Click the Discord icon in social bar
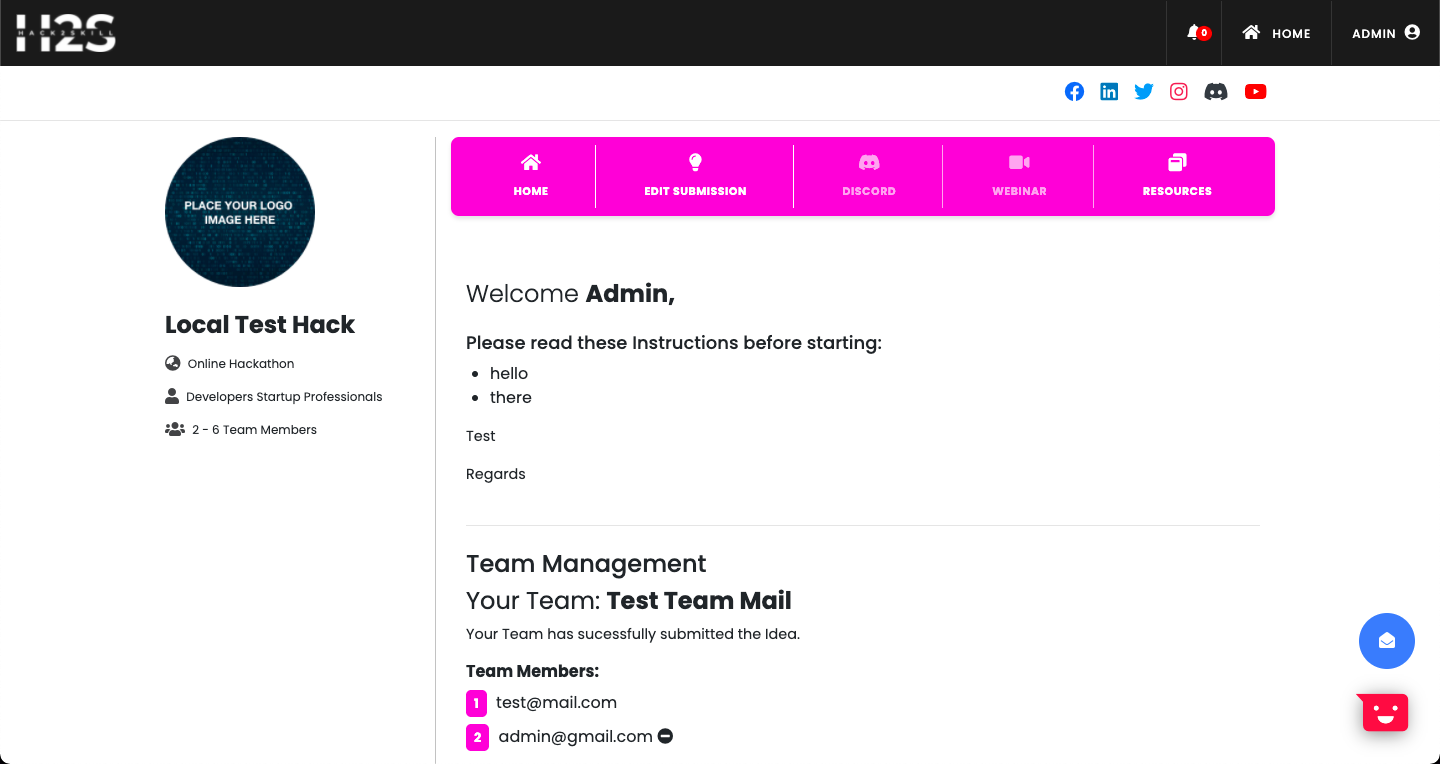 1216,92
